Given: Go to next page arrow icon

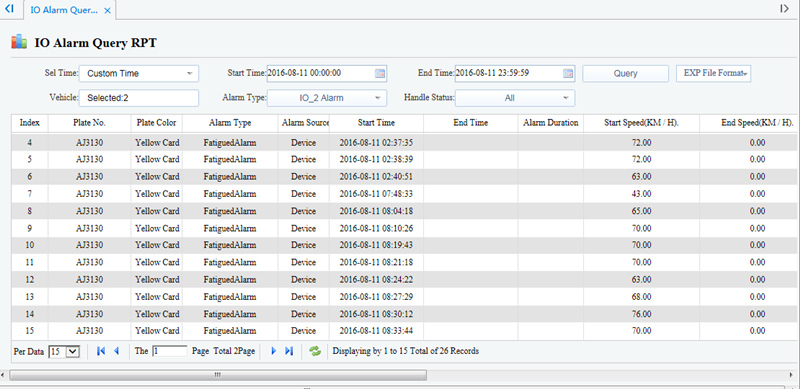Looking at the screenshot, I should pos(273,351).
